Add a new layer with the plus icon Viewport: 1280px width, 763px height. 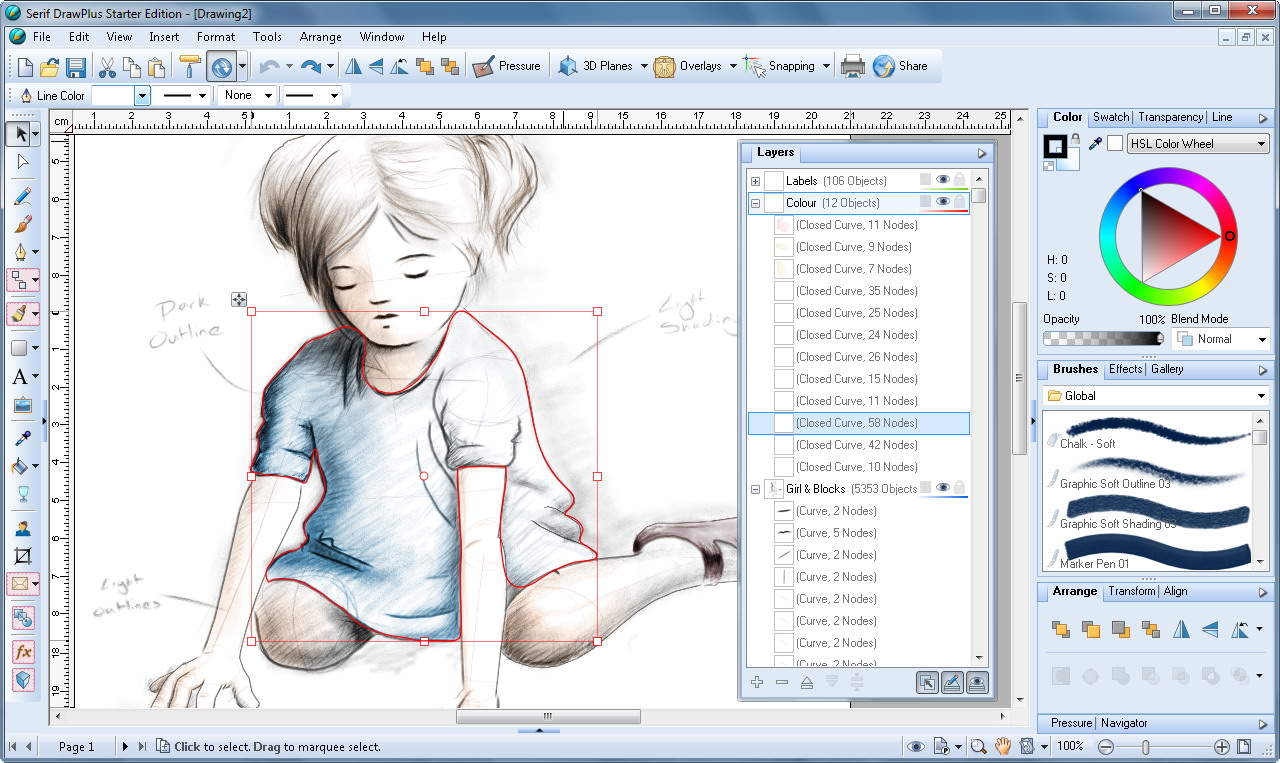[x=756, y=682]
